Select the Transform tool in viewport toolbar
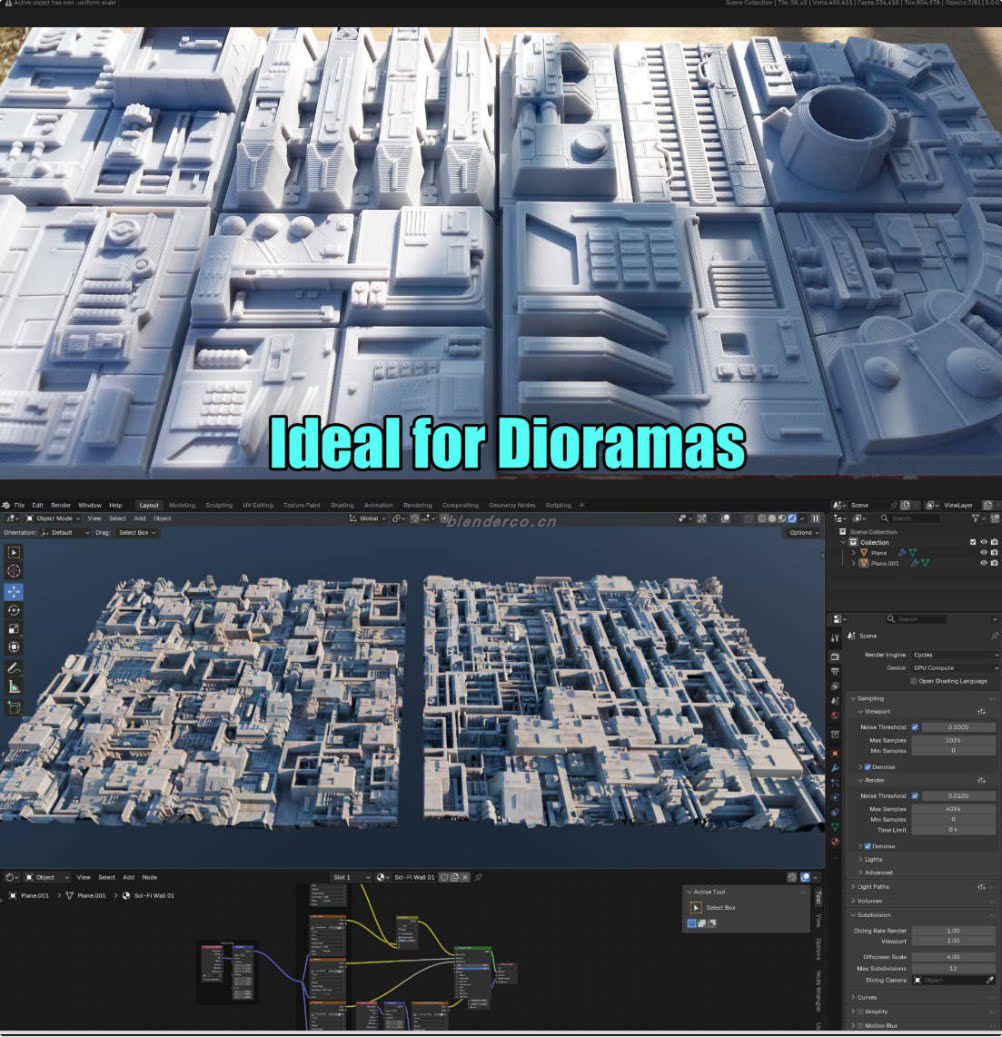 coord(14,647)
